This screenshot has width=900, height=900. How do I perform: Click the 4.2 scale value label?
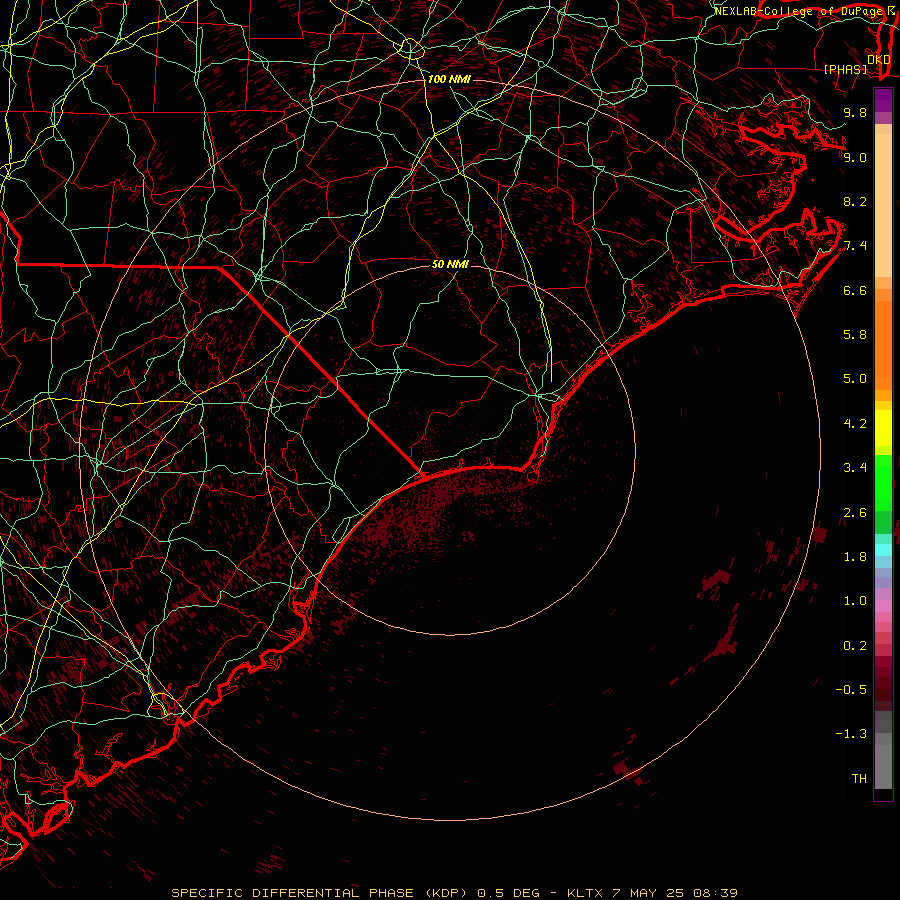click(855, 424)
